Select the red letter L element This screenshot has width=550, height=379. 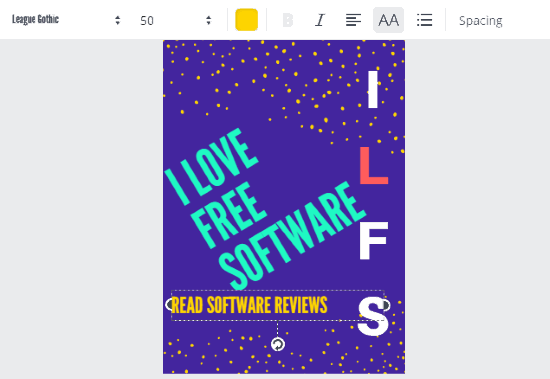pyautogui.click(x=374, y=165)
